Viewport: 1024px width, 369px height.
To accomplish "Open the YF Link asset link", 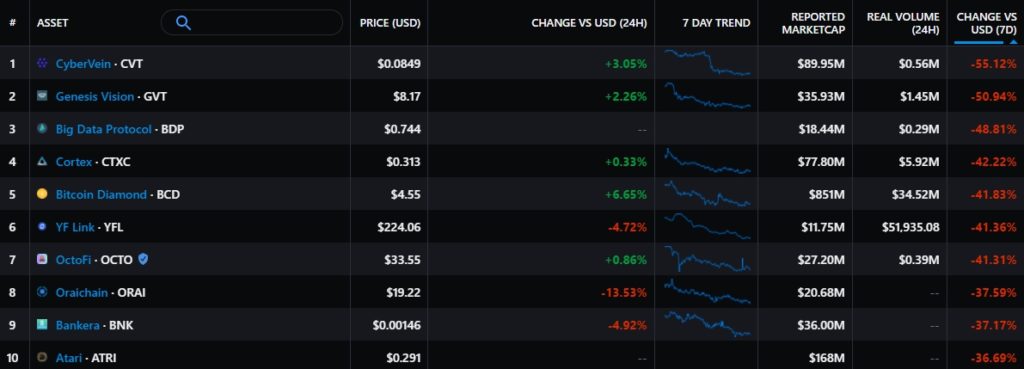I will 75,227.
